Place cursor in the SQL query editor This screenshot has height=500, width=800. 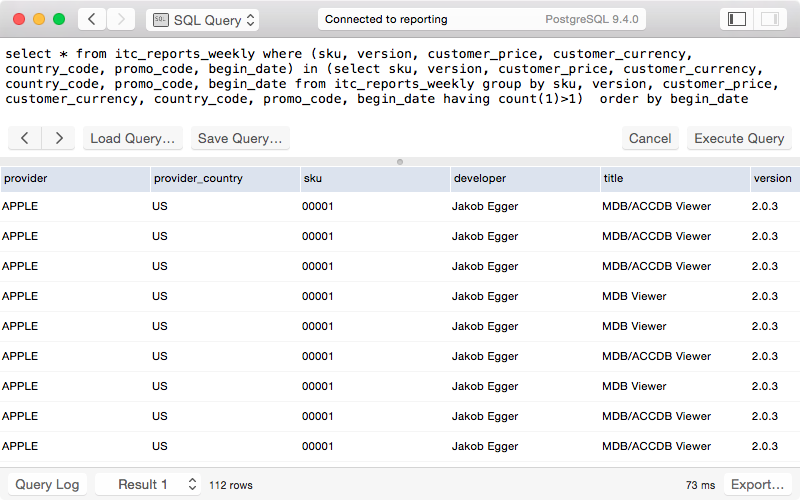point(400,77)
